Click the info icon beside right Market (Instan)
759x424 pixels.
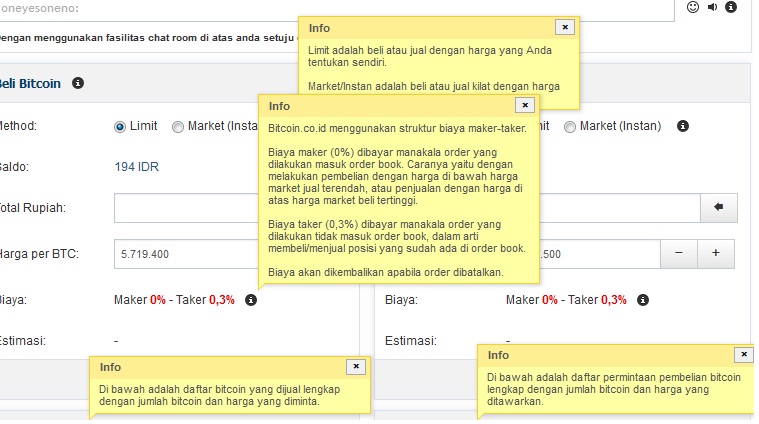click(683, 126)
